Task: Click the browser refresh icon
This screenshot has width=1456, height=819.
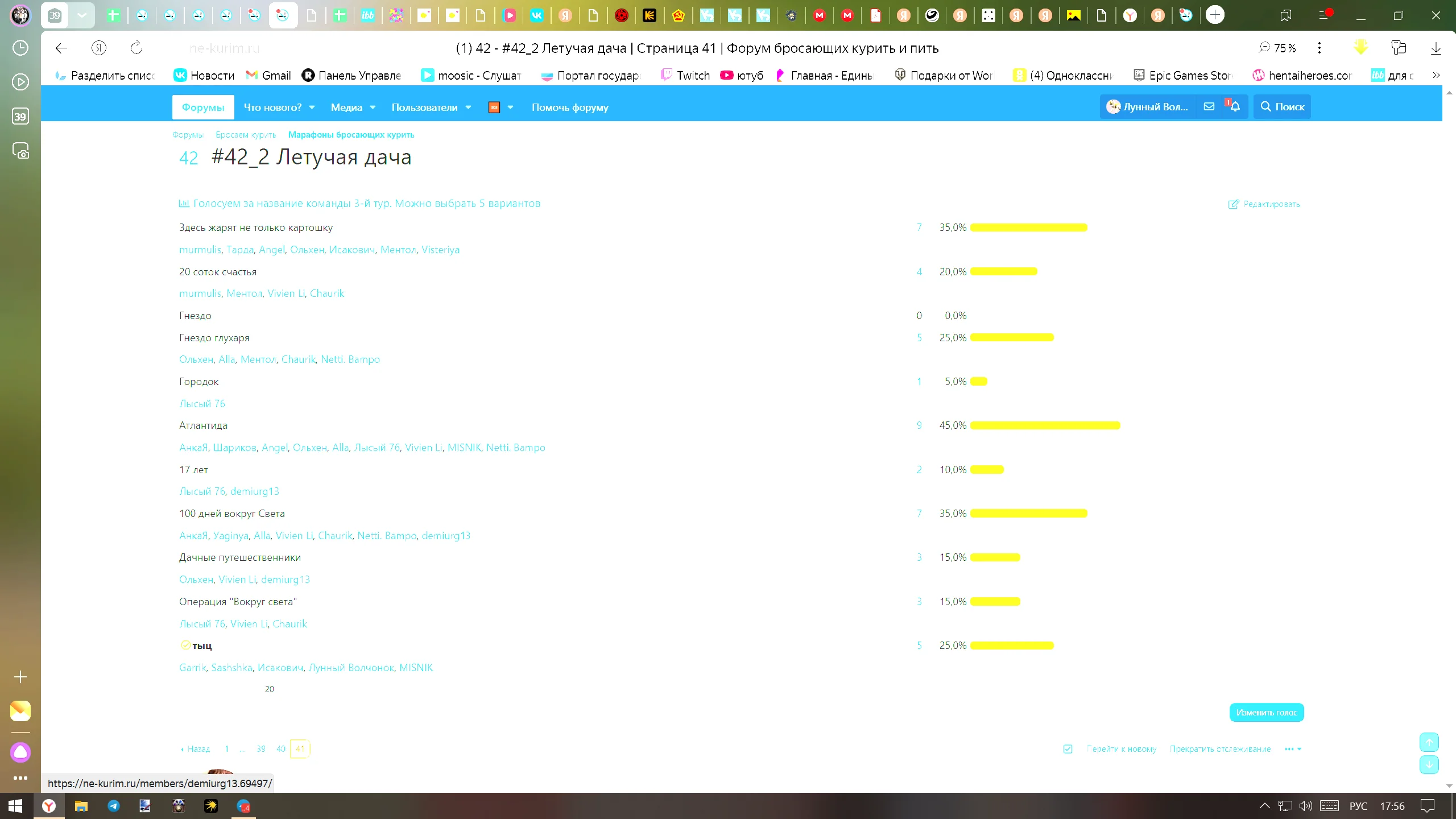Action: tap(136, 48)
